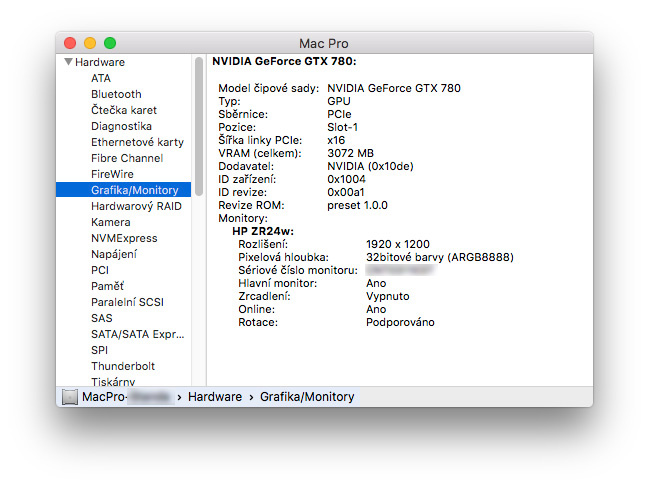Click the Zrcadlení value Vypnuto
Image resolution: width=649 pixels, height=487 pixels.
tap(388, 297)
